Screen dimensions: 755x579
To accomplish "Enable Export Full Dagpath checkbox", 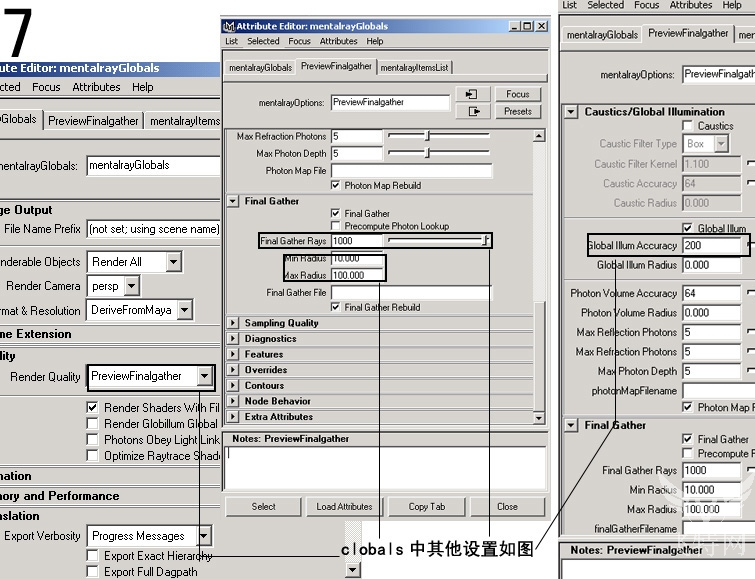I will pos(92,571).
